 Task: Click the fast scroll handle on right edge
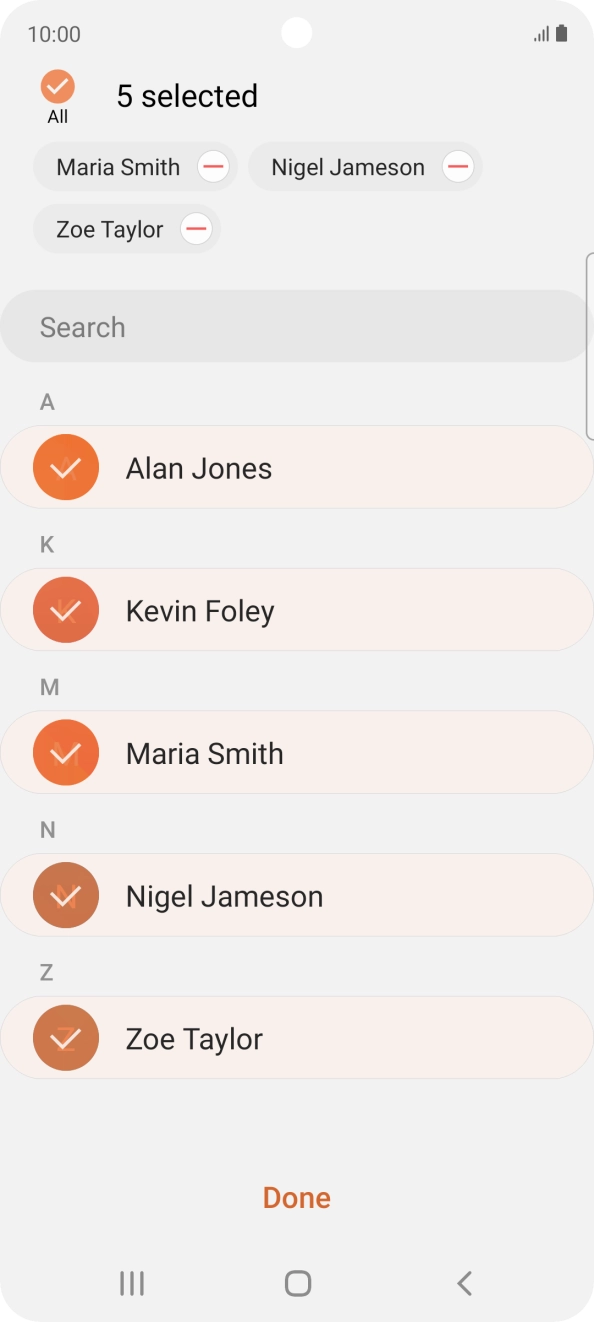[590, 346]
